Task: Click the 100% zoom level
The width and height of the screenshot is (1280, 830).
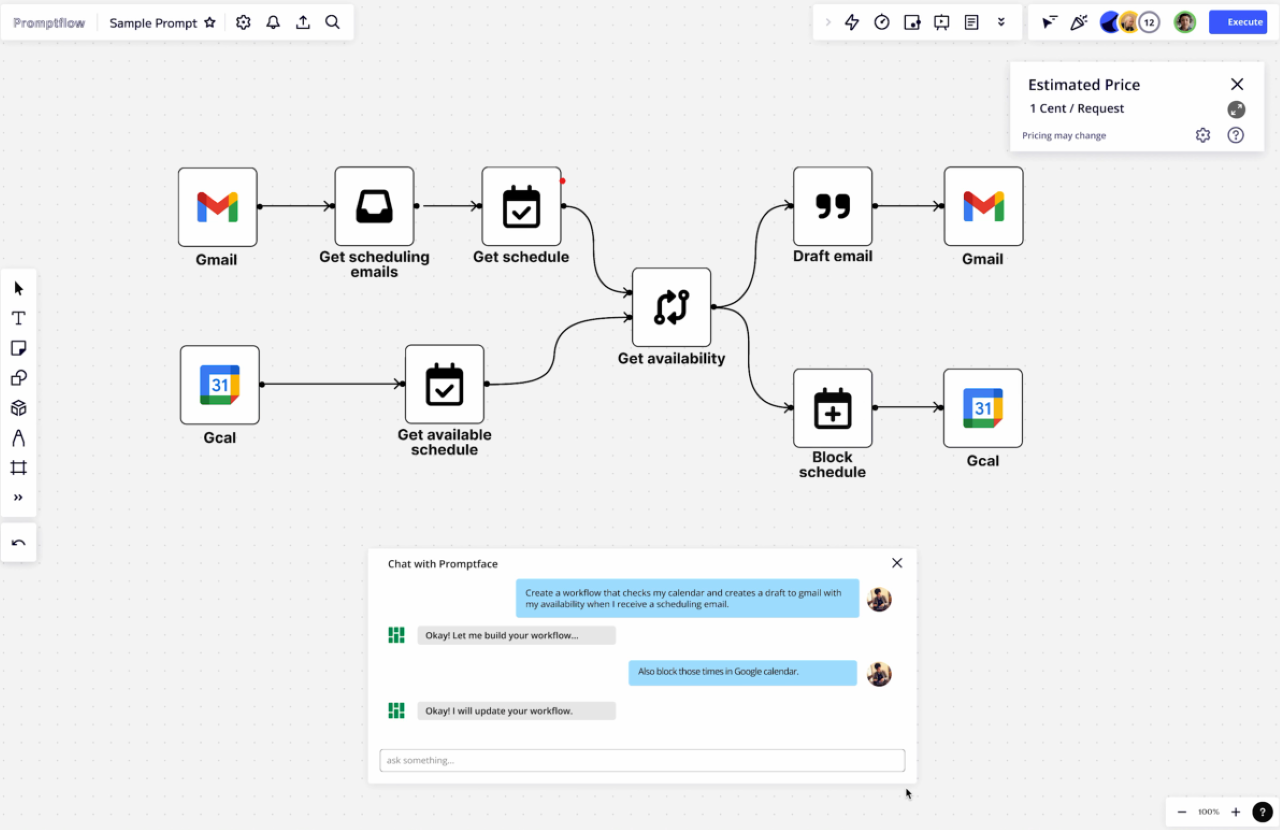Action: (x=1209, y=812)
